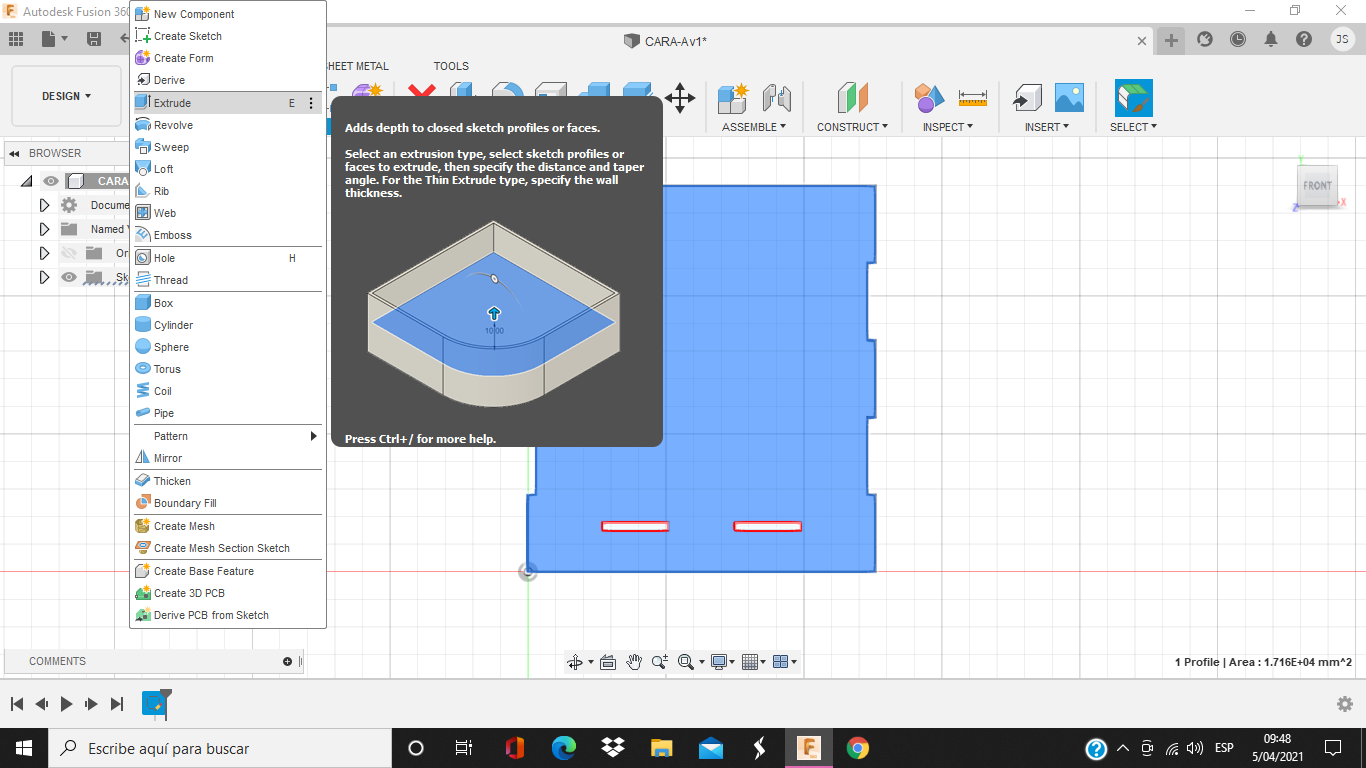1366x768 pixels.
Task: Expand the Named Views node
Action: [x=44, y=229]
